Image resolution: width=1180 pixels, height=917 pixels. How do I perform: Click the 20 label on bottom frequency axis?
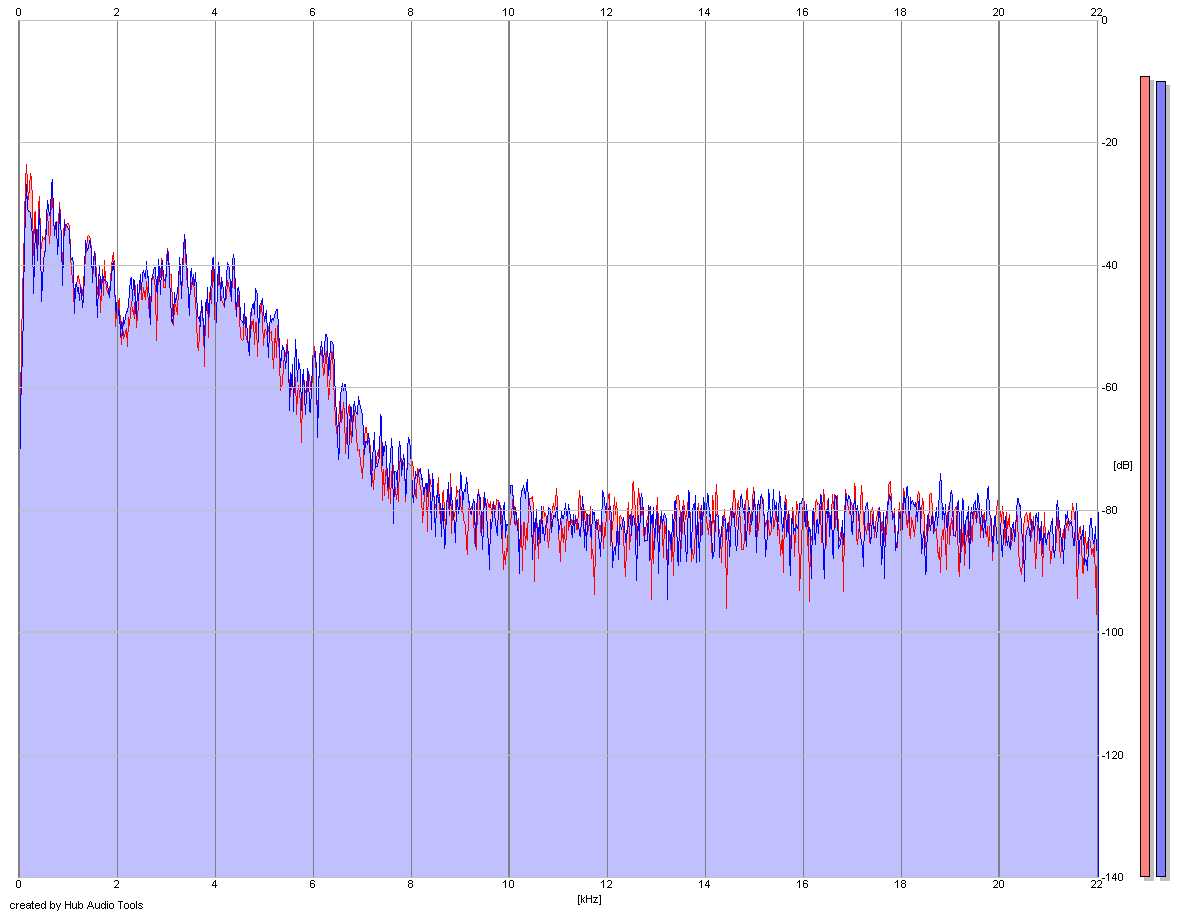[x=999, y=884]
